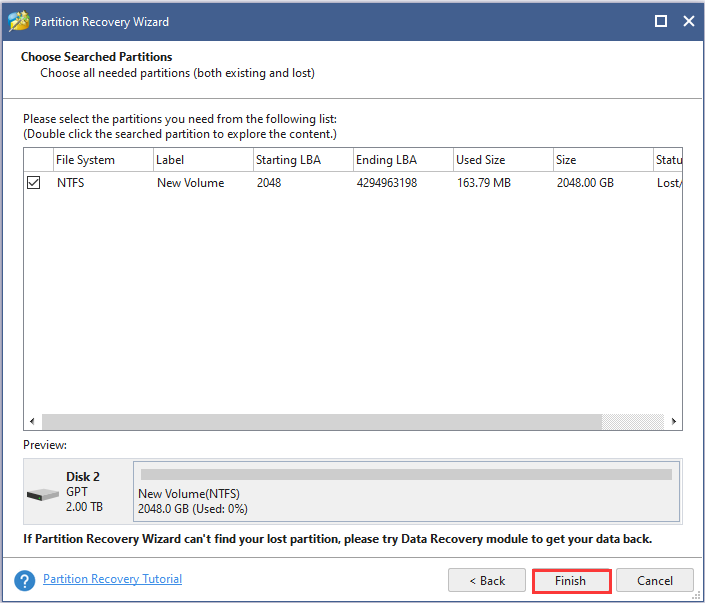
Task: Click the 2.00 TB disk size text
Action: 85,507
